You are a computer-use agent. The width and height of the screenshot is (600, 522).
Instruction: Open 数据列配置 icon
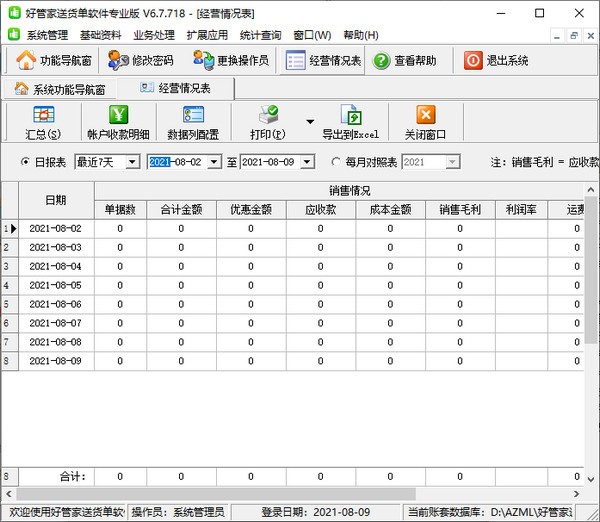click(193, 115)
